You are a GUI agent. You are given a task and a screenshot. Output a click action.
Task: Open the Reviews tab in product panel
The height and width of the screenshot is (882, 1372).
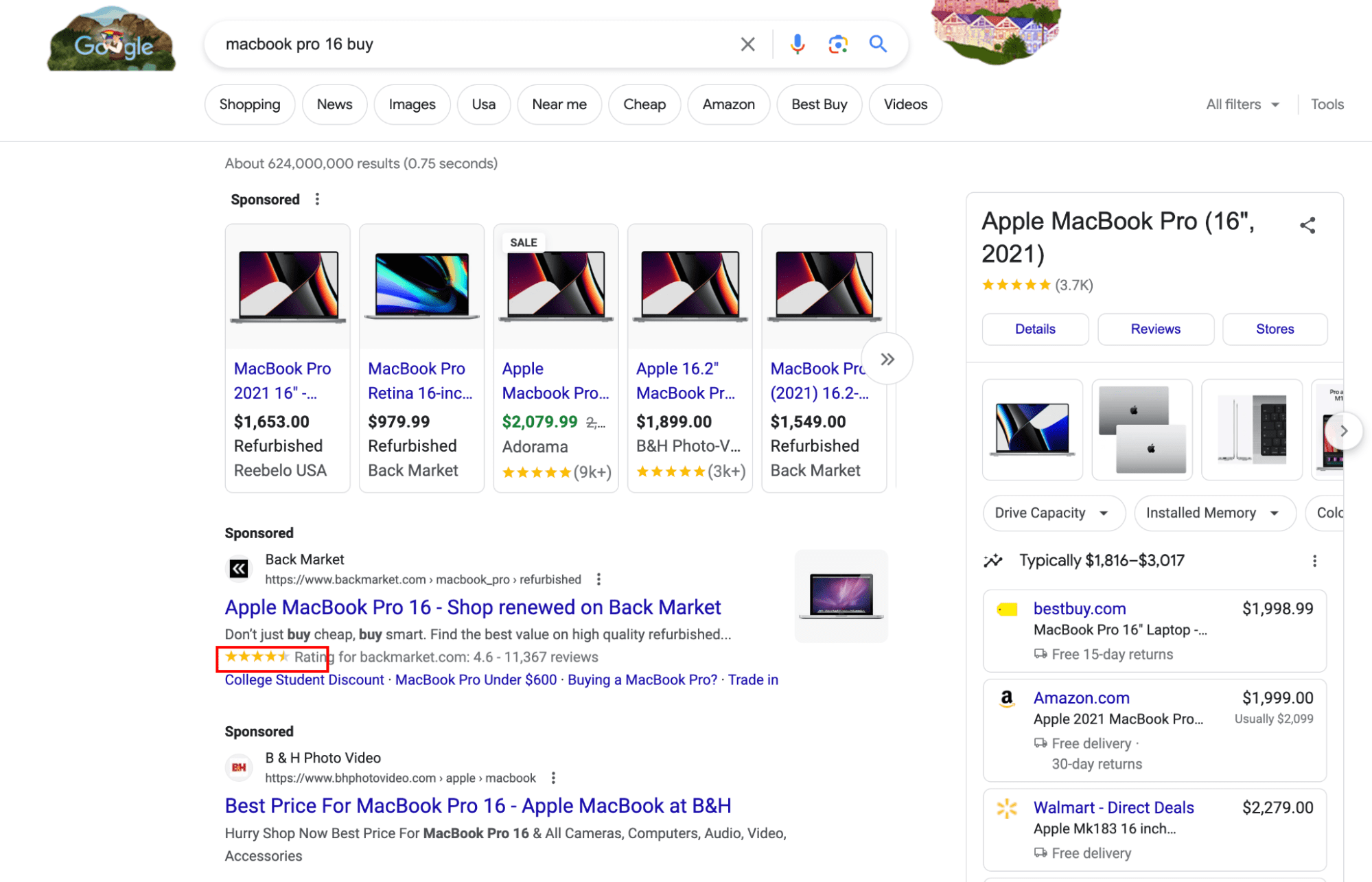(1155, 329)
